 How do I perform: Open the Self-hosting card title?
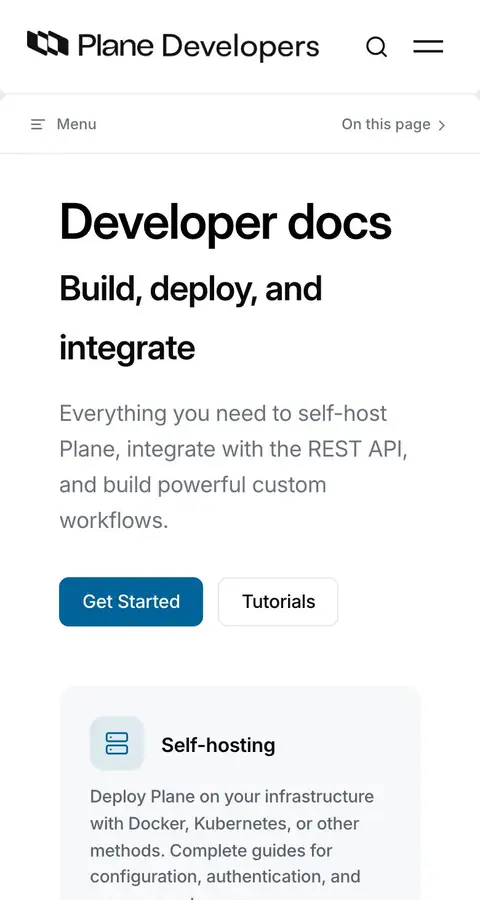point(218,745)
